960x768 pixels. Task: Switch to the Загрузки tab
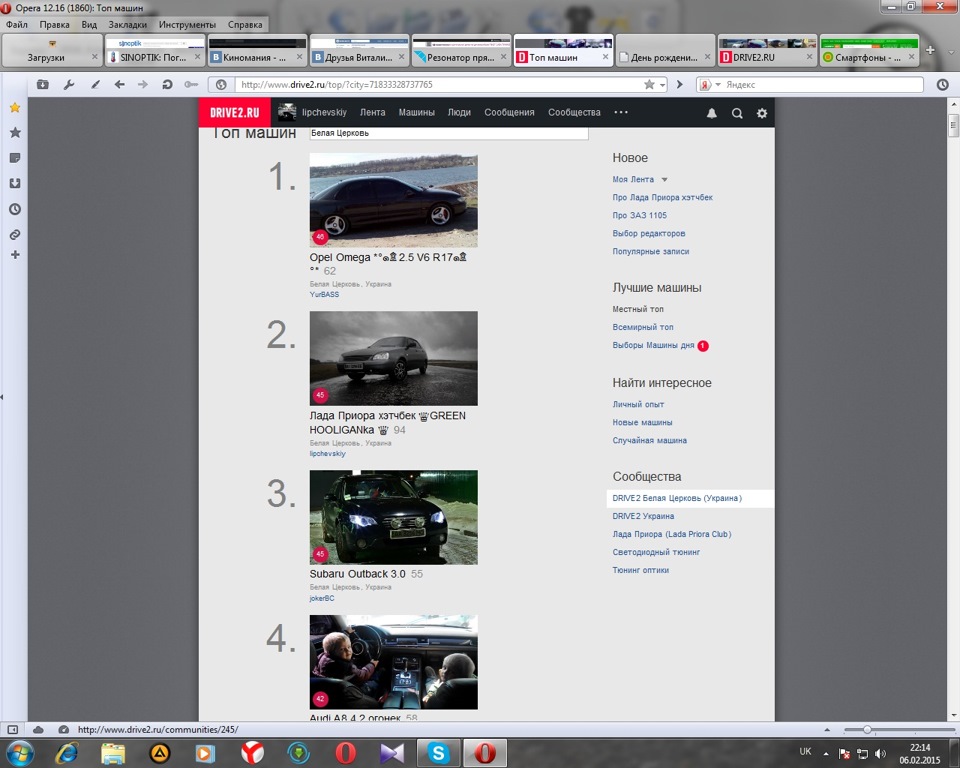(x=52, y=51)
